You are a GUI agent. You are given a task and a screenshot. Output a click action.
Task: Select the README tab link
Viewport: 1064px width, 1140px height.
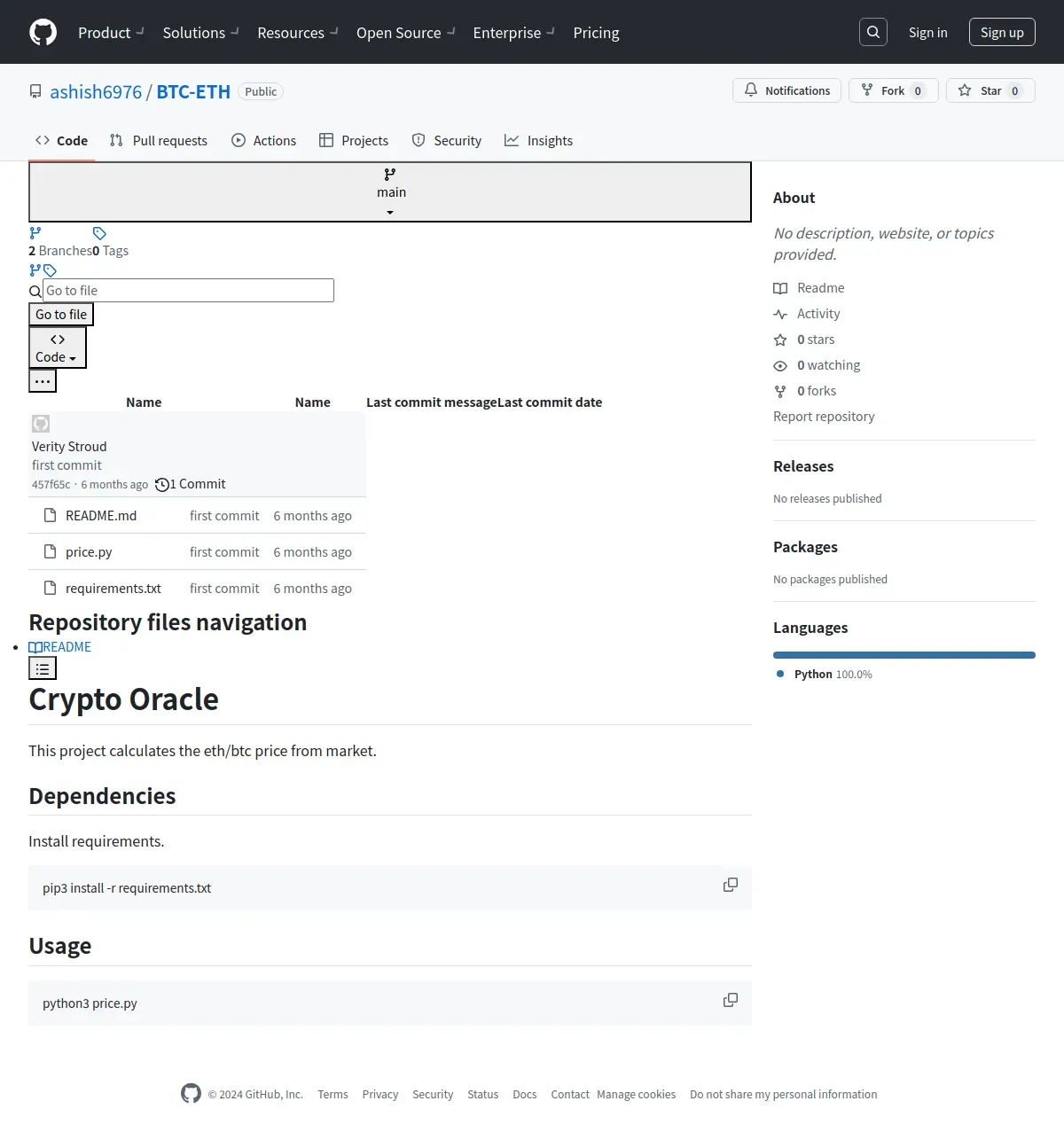tap(59, 647)
